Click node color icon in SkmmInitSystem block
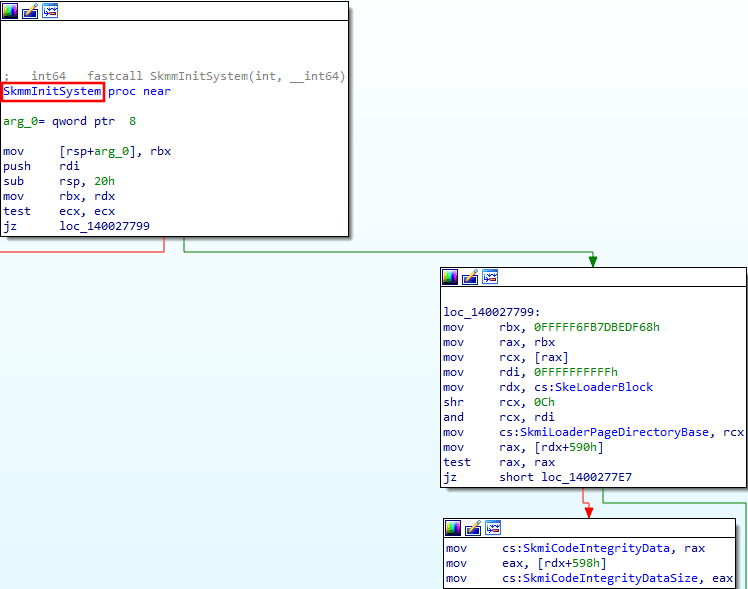The image size is (748, 589). click(x=11, y=11)
